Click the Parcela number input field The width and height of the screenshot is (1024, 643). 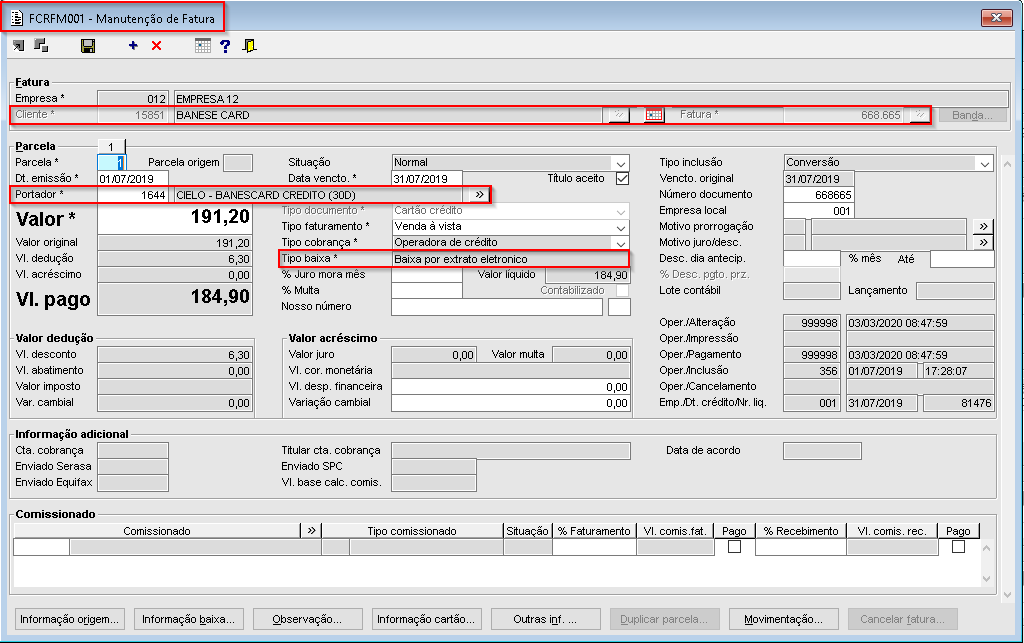(x=111, y=163)
